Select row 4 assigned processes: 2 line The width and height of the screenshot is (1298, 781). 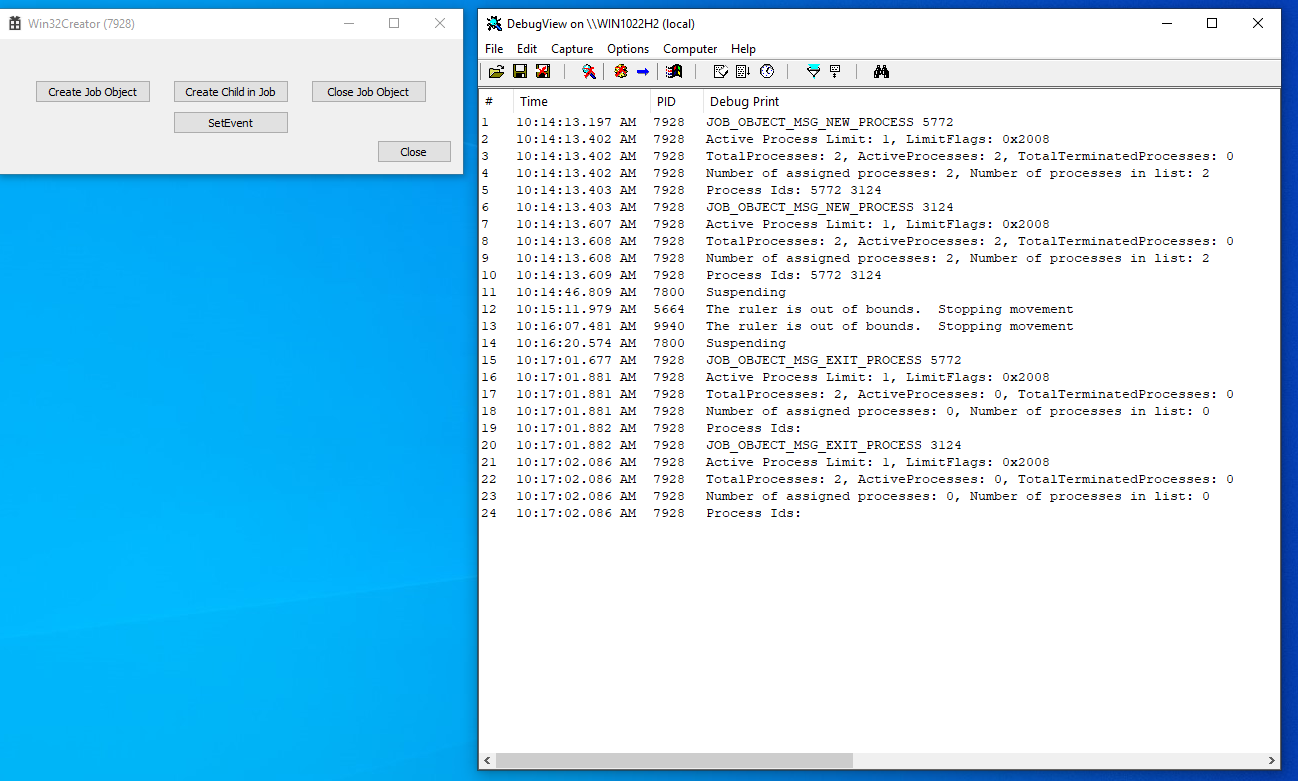[x=879, y=173]
